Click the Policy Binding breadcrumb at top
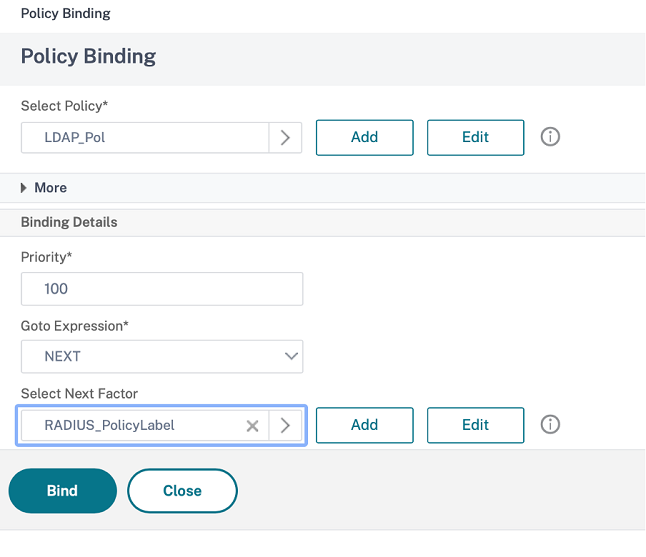Screen dimensions: 646x557 [x=66, y=14]
